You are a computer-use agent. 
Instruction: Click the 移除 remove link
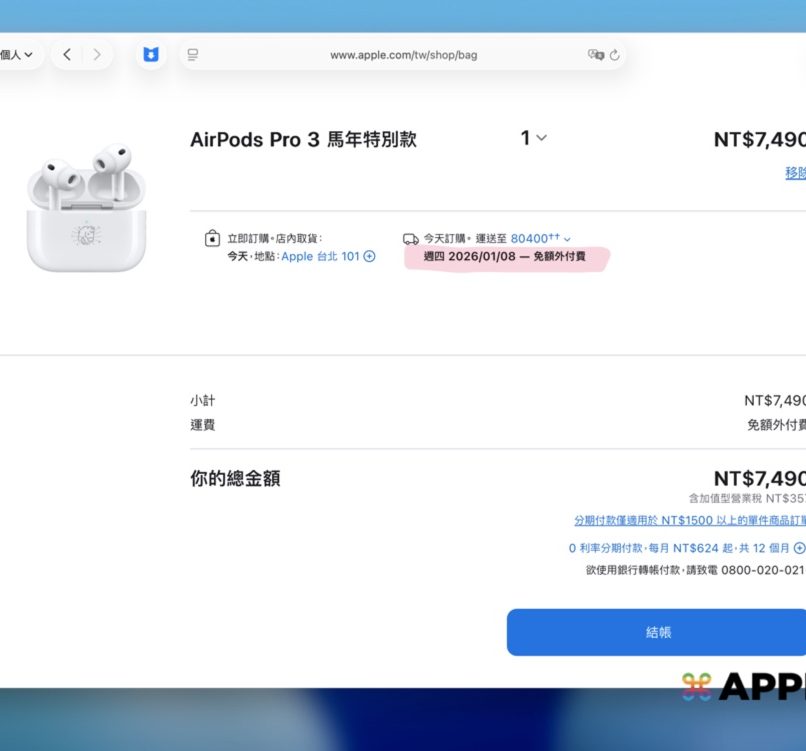(x=795, y=173)
